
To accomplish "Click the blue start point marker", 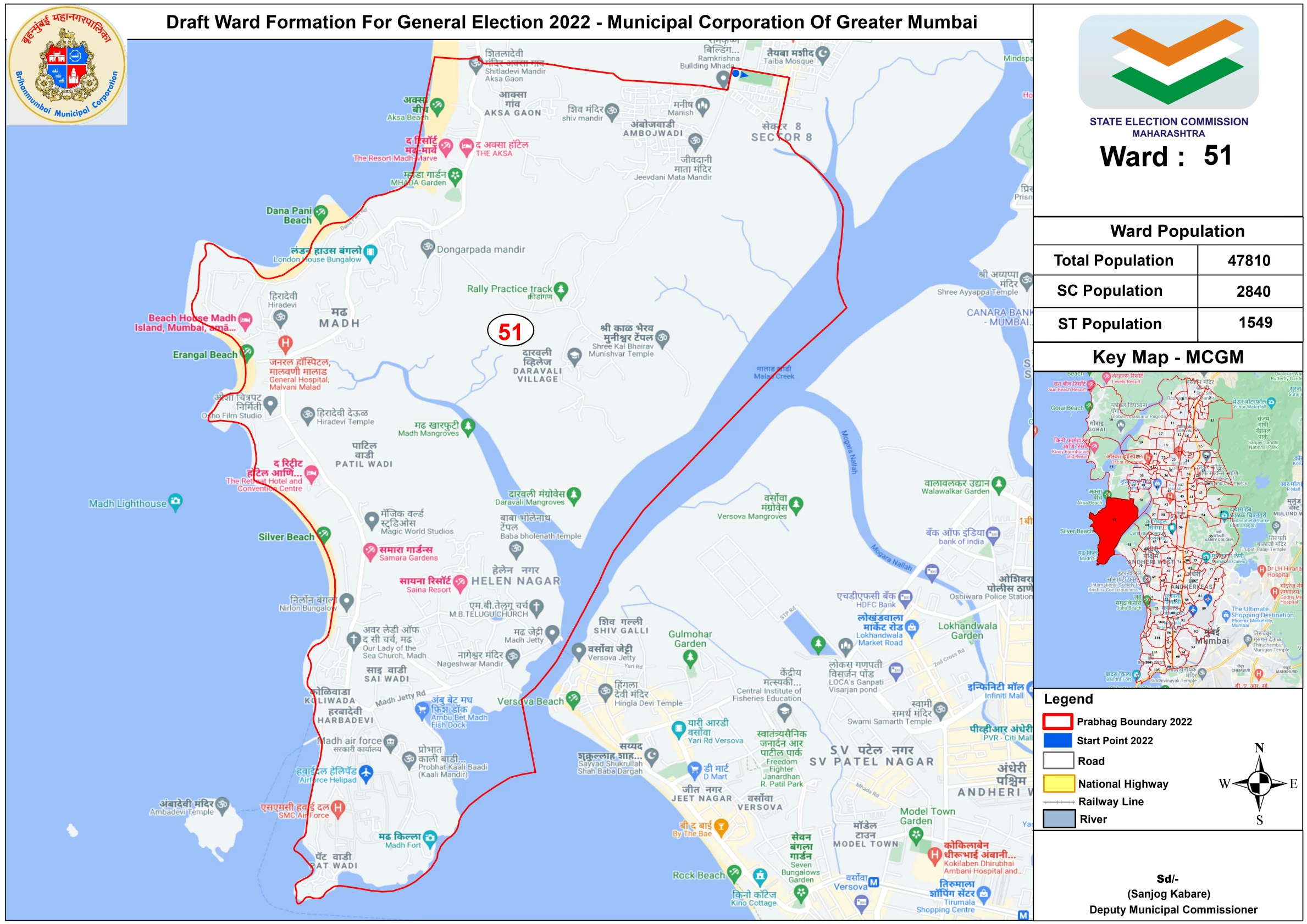I will (736, 74).
